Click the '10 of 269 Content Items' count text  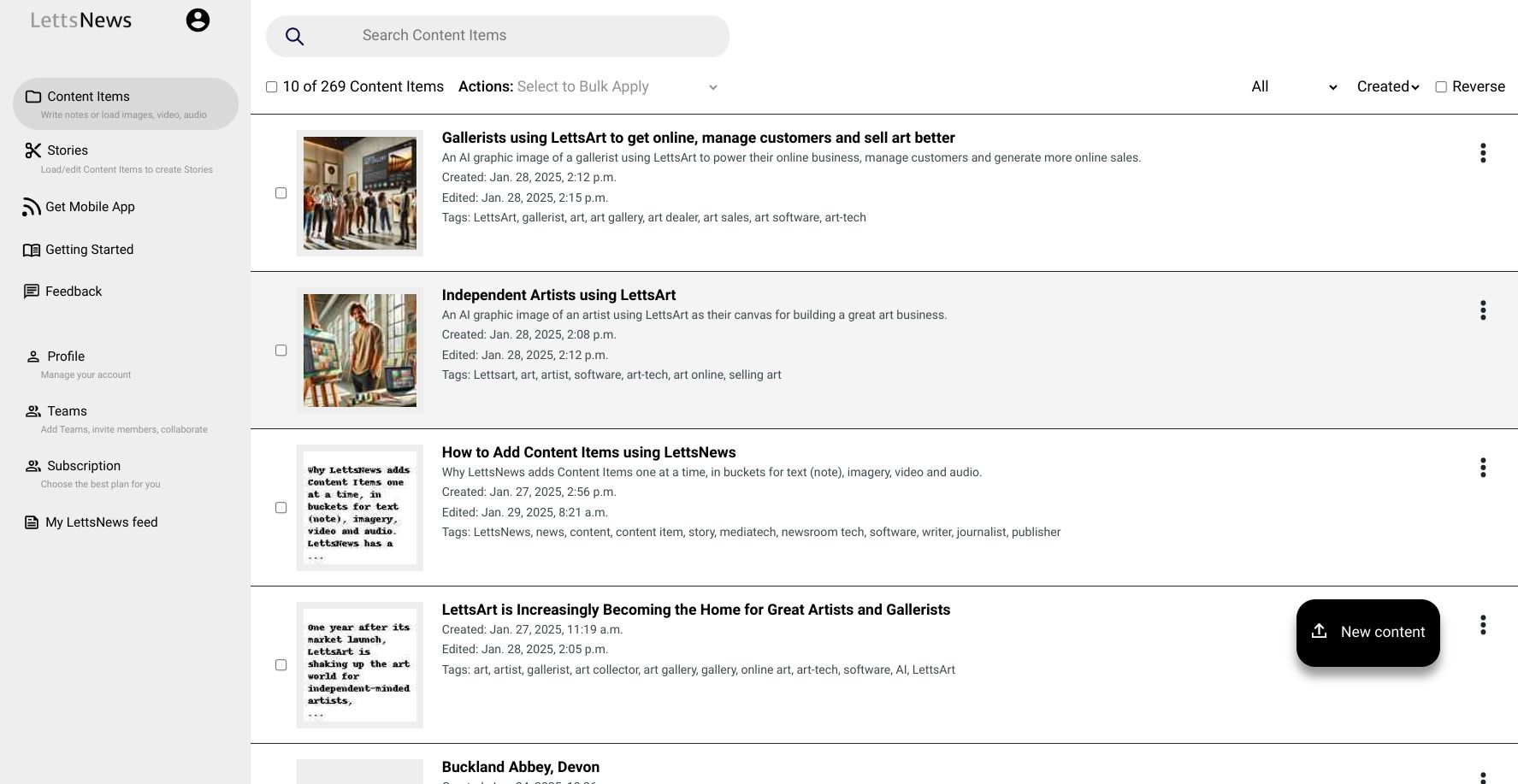point(363,87)
